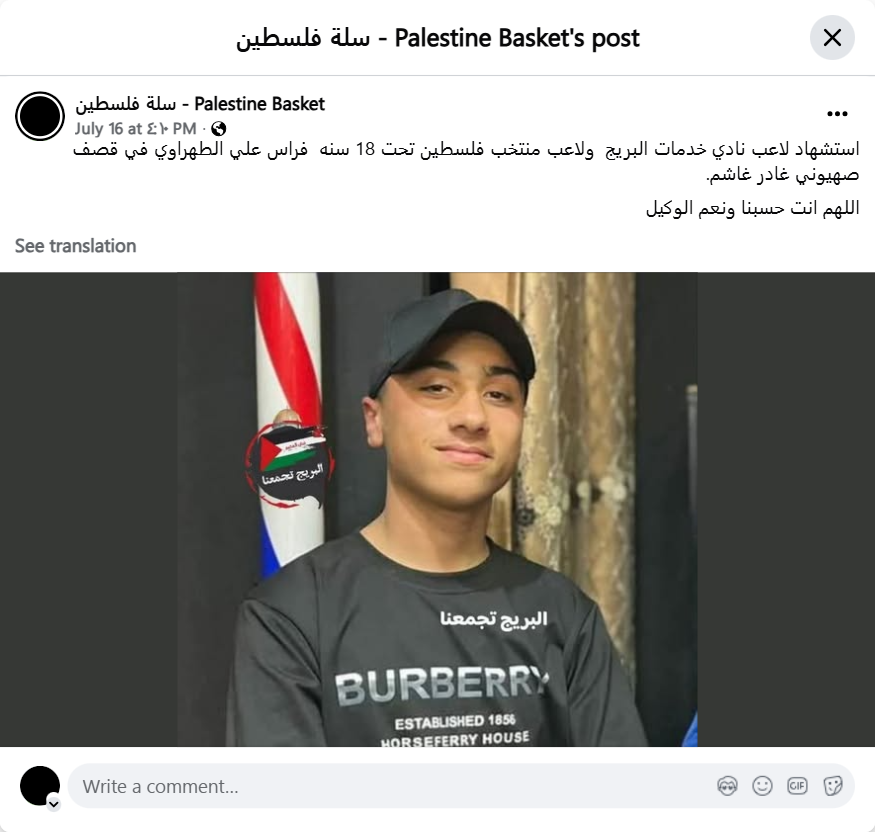
Task: Click the dialog title Palestine Basket's post
Action: (x=438, y=38)
